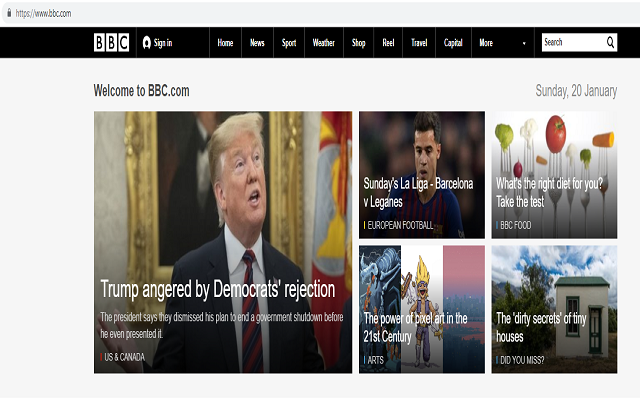Click the 'Welcome to BBC.com' heading

pos(142,91)
